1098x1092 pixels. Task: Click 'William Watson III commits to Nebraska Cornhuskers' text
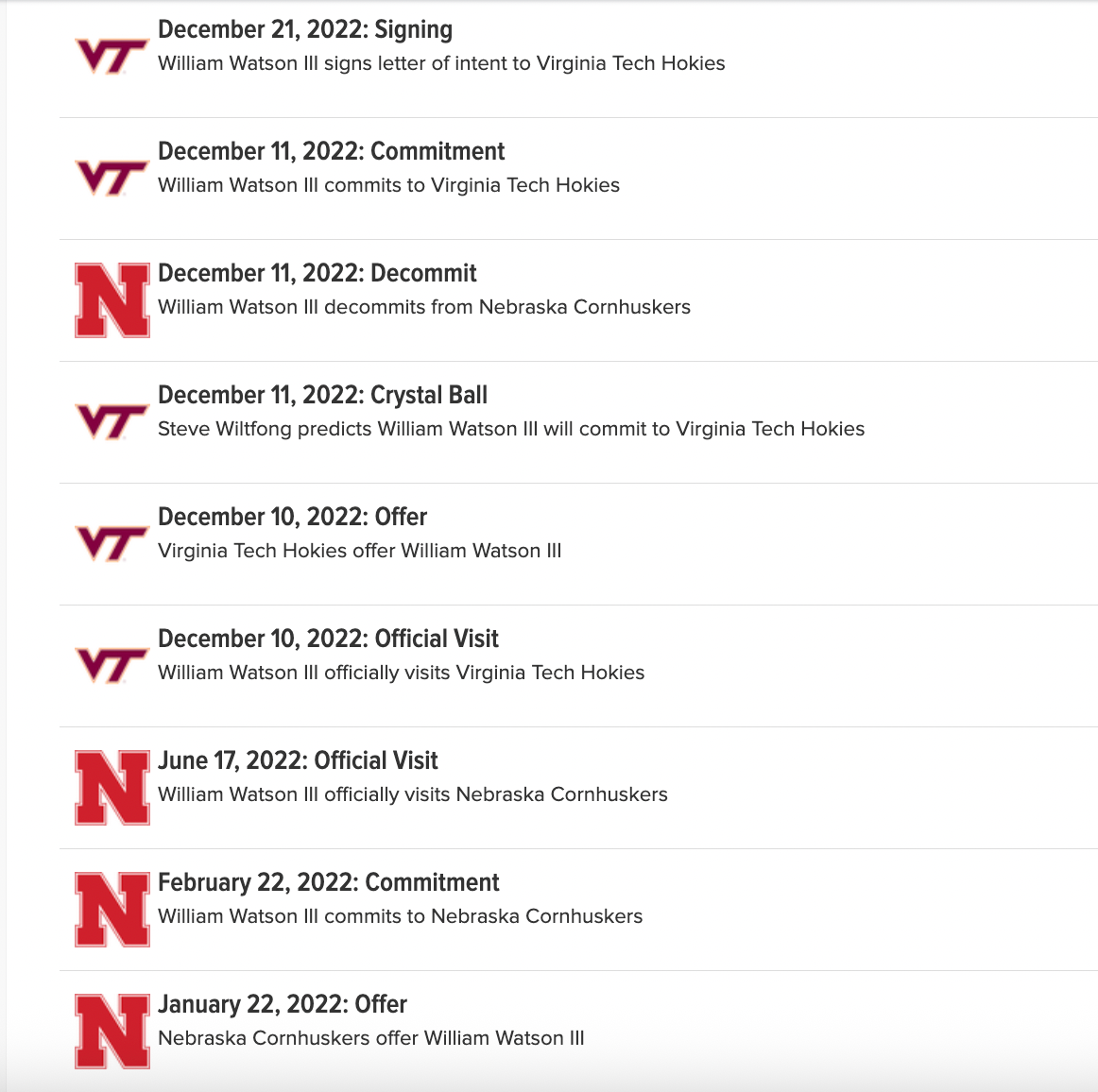coord(400,915)
